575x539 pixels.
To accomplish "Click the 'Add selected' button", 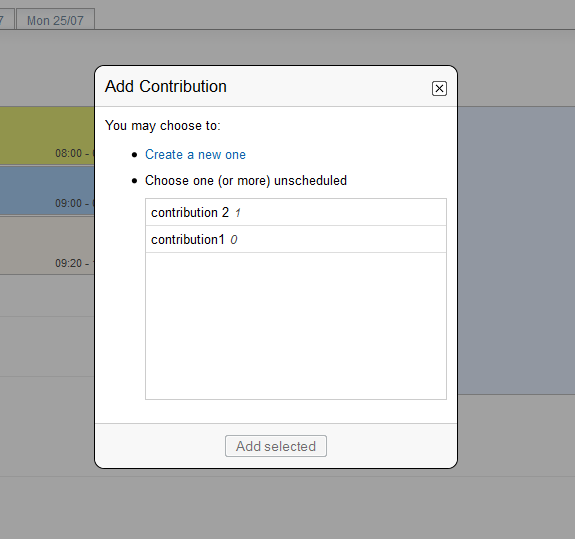I will (276, 446).
